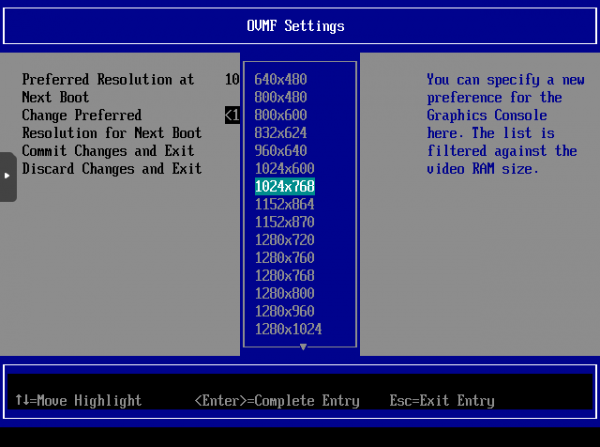This screenshot has width=600, height=447.
Task: Pick the 960x640 resolution entry
Action: tap(280, 150)
